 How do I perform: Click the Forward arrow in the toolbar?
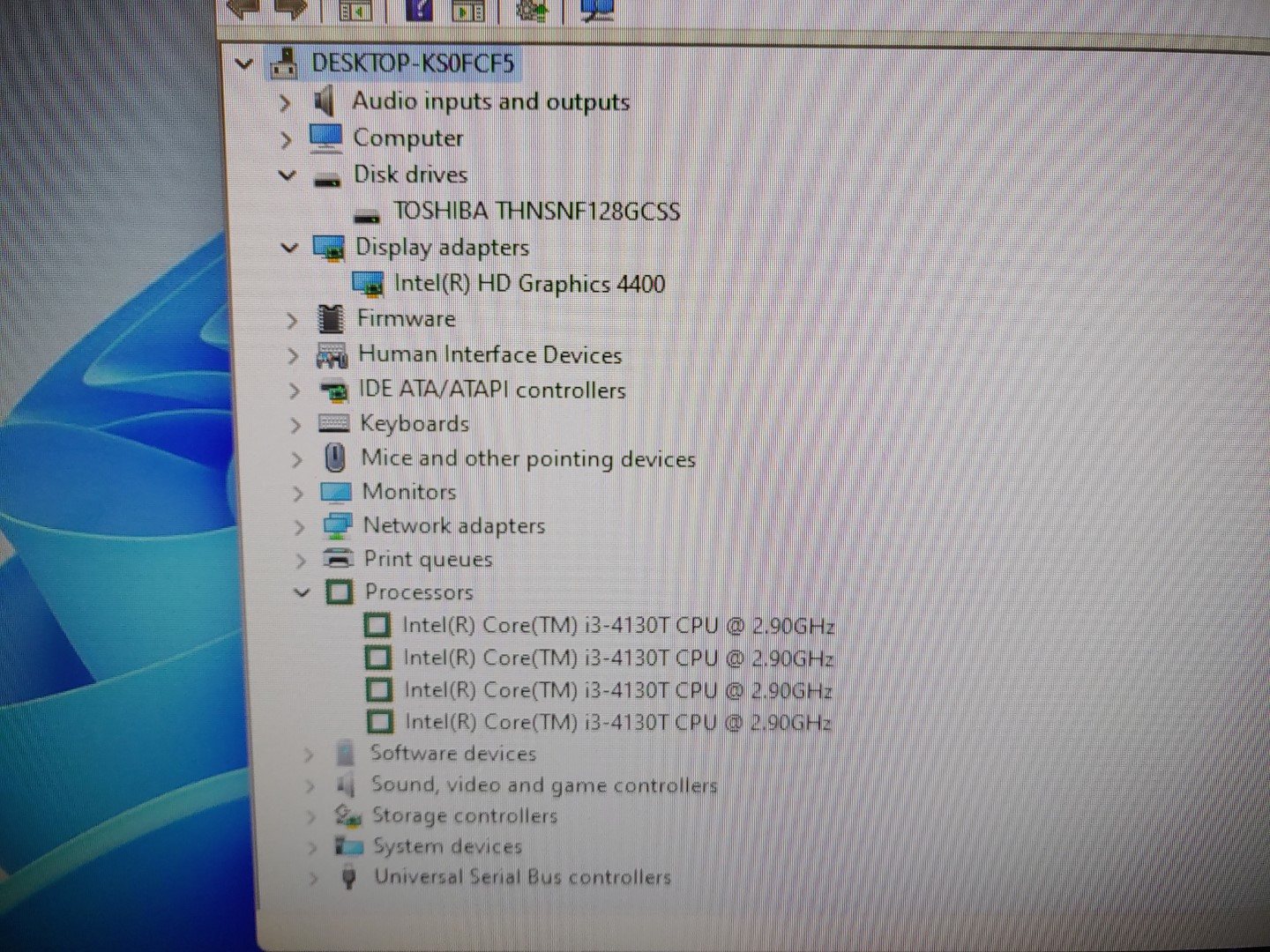point(292,8)
